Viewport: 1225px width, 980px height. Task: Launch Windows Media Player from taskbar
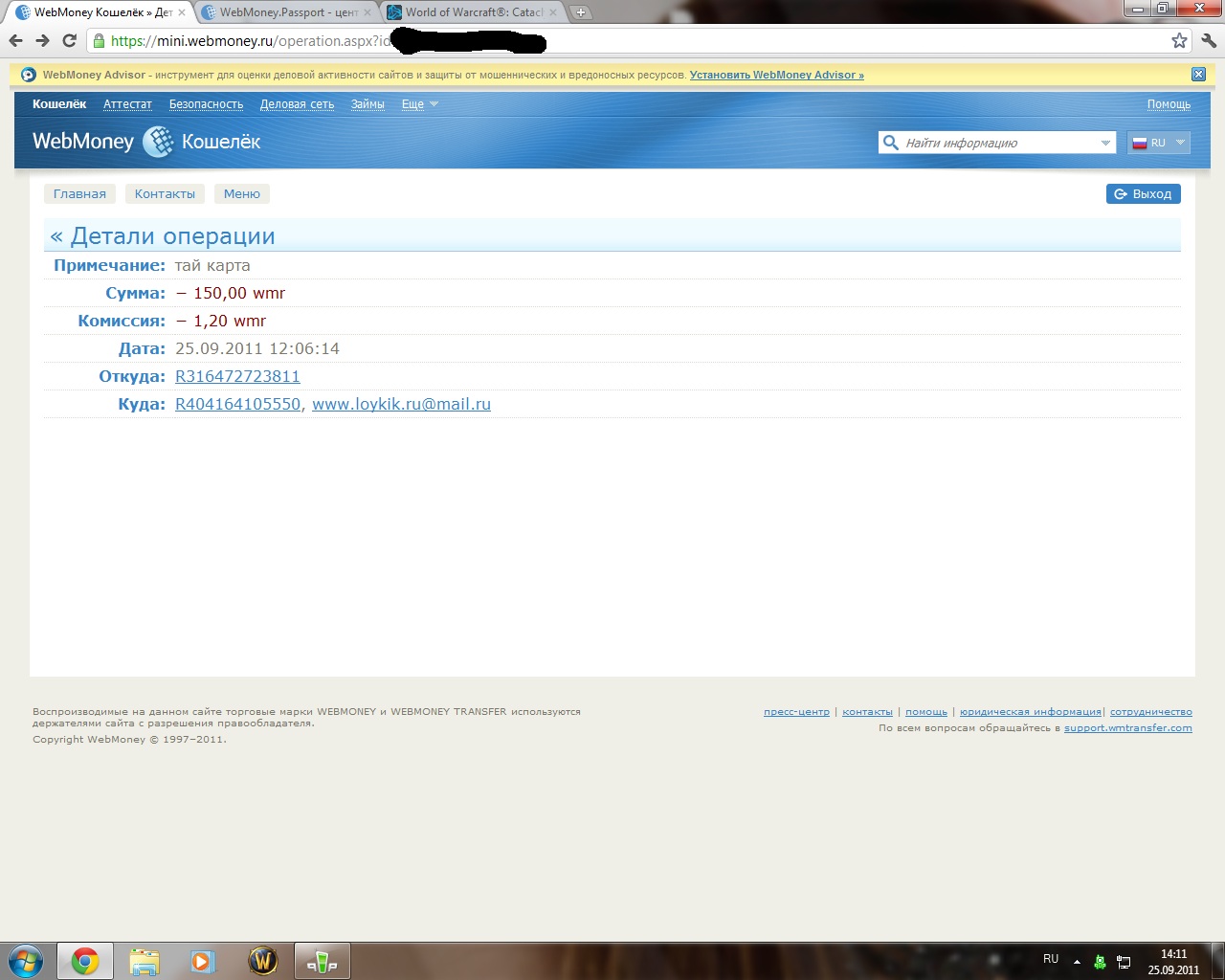tap(203, 961)
